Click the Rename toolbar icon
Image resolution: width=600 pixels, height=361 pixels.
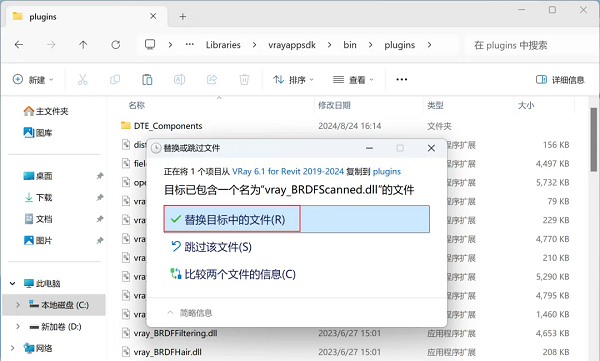point(179,80)
